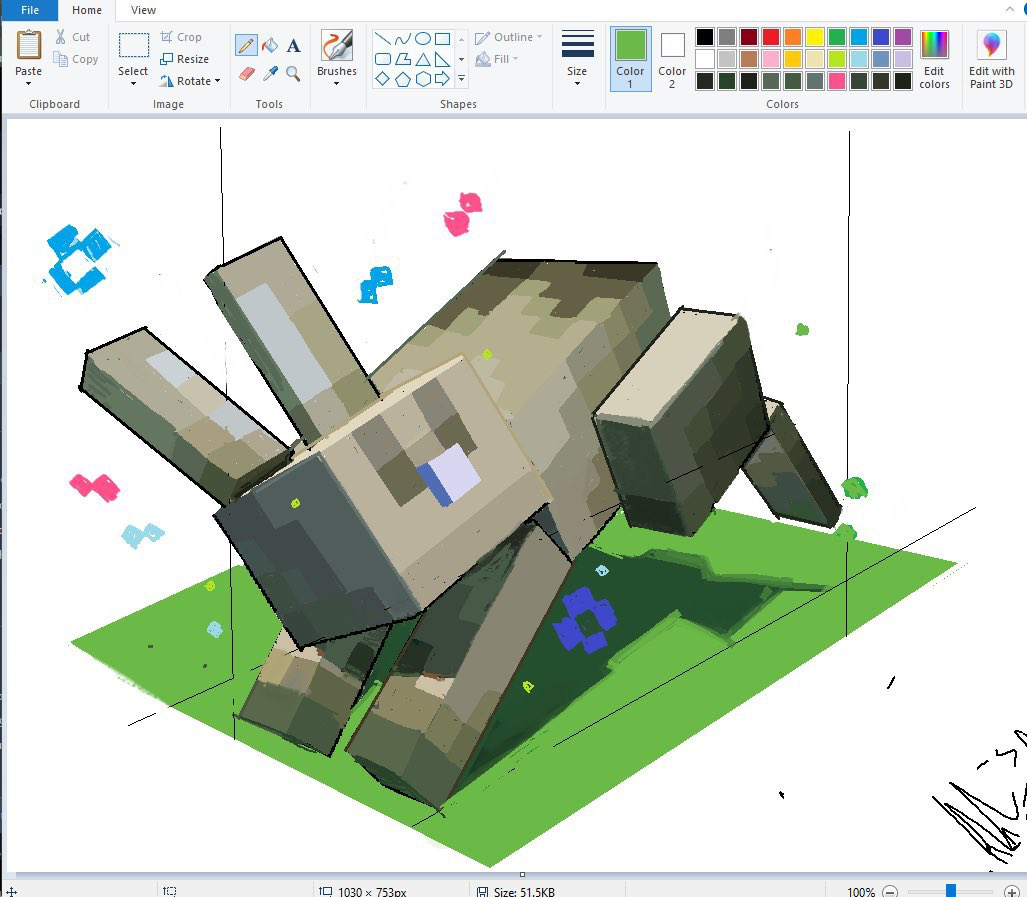Viewport: 1027px width, 897px height.
Task: Click the Crop button
Action: point(181,37)
